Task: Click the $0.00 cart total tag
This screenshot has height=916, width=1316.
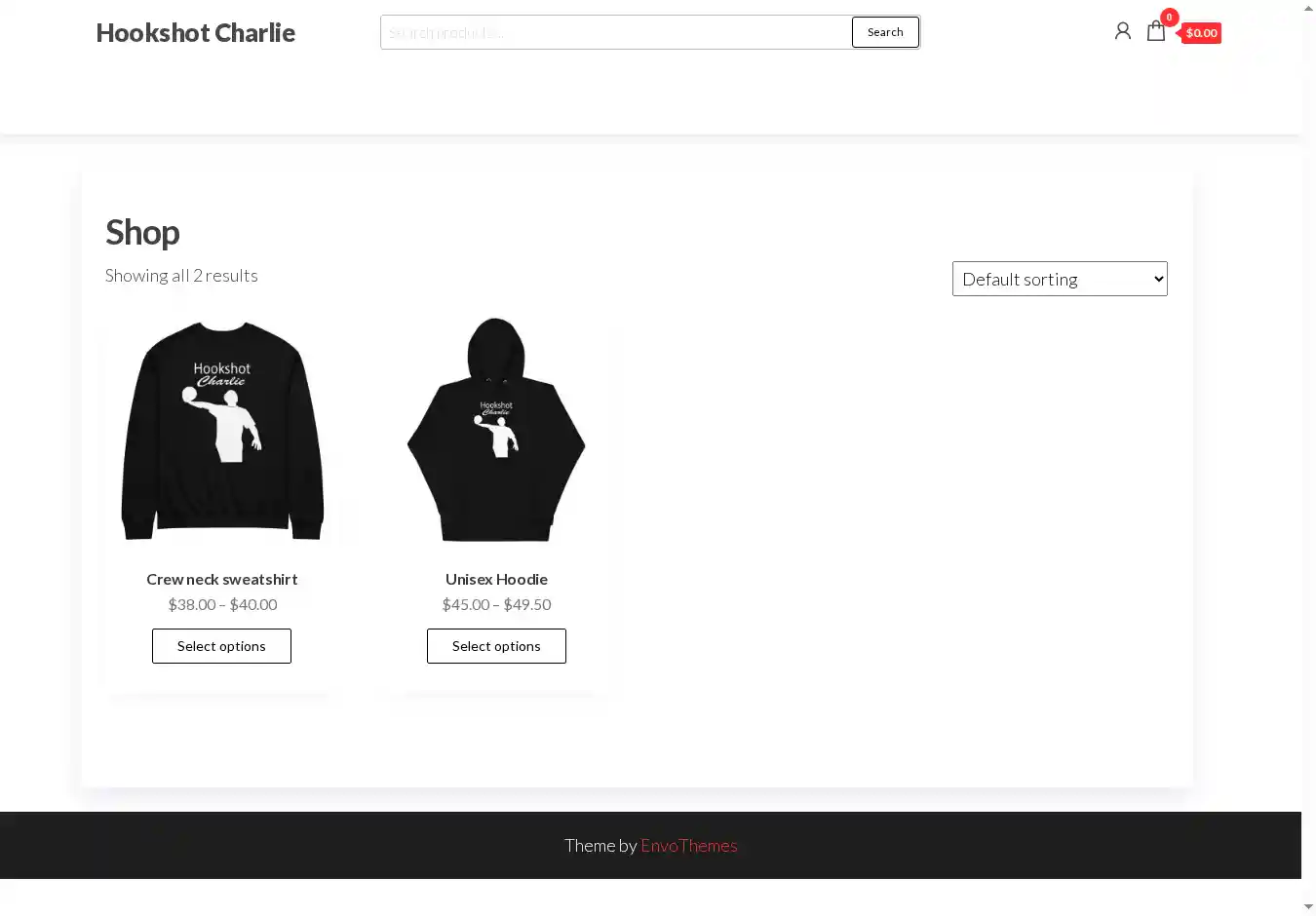Action: (1201, 33)
